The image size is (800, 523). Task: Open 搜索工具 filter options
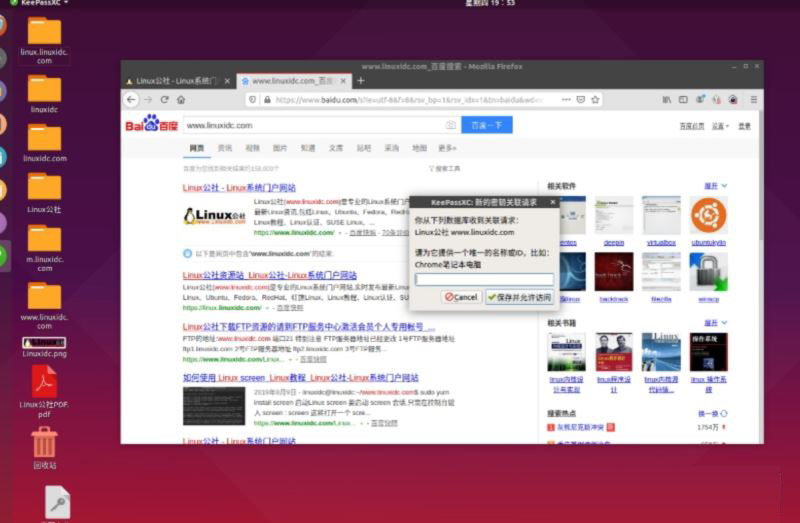(444, 168)
